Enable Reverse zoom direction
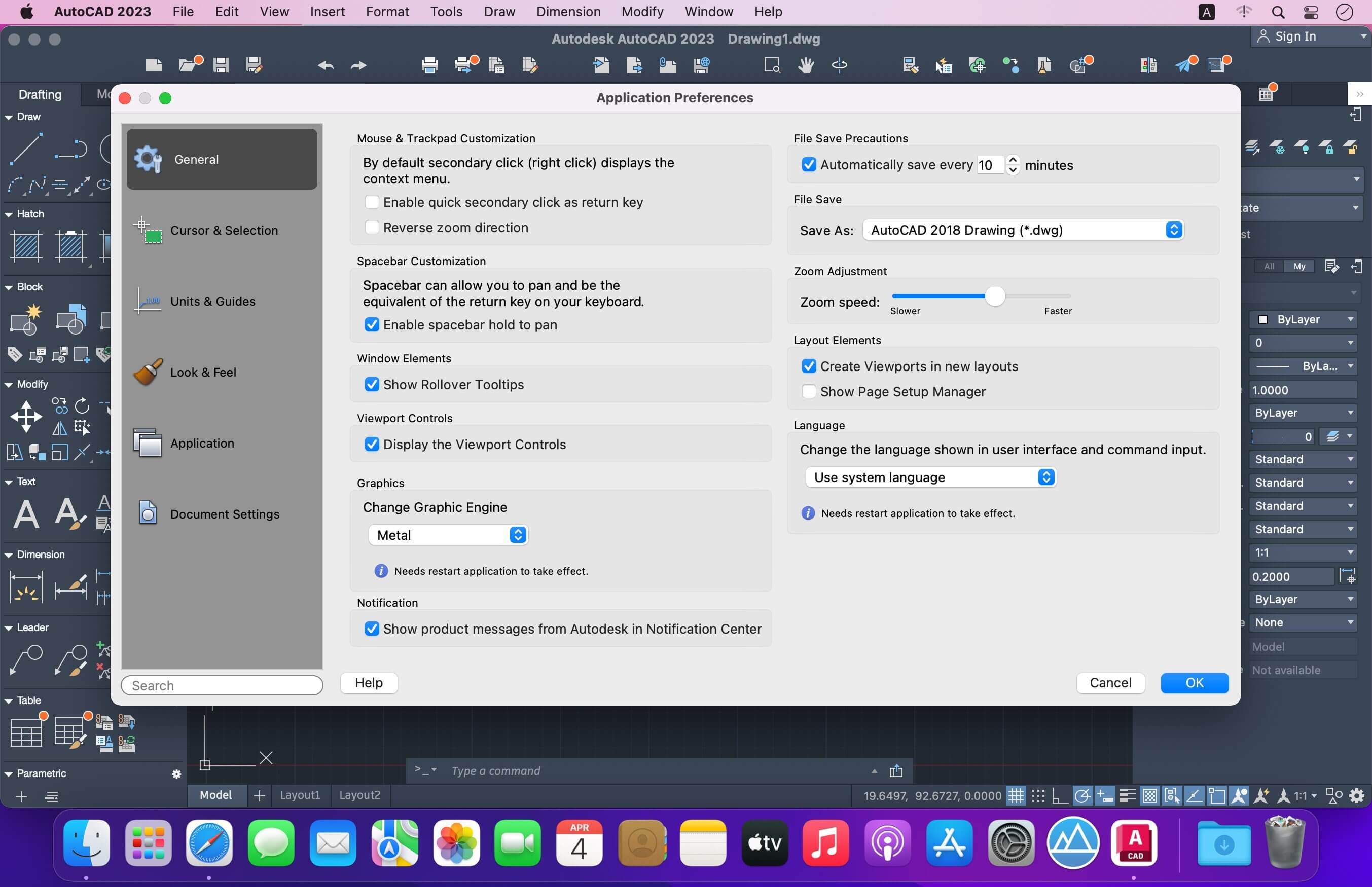The width and height of the screenshot is (1372, 887). 372,227
